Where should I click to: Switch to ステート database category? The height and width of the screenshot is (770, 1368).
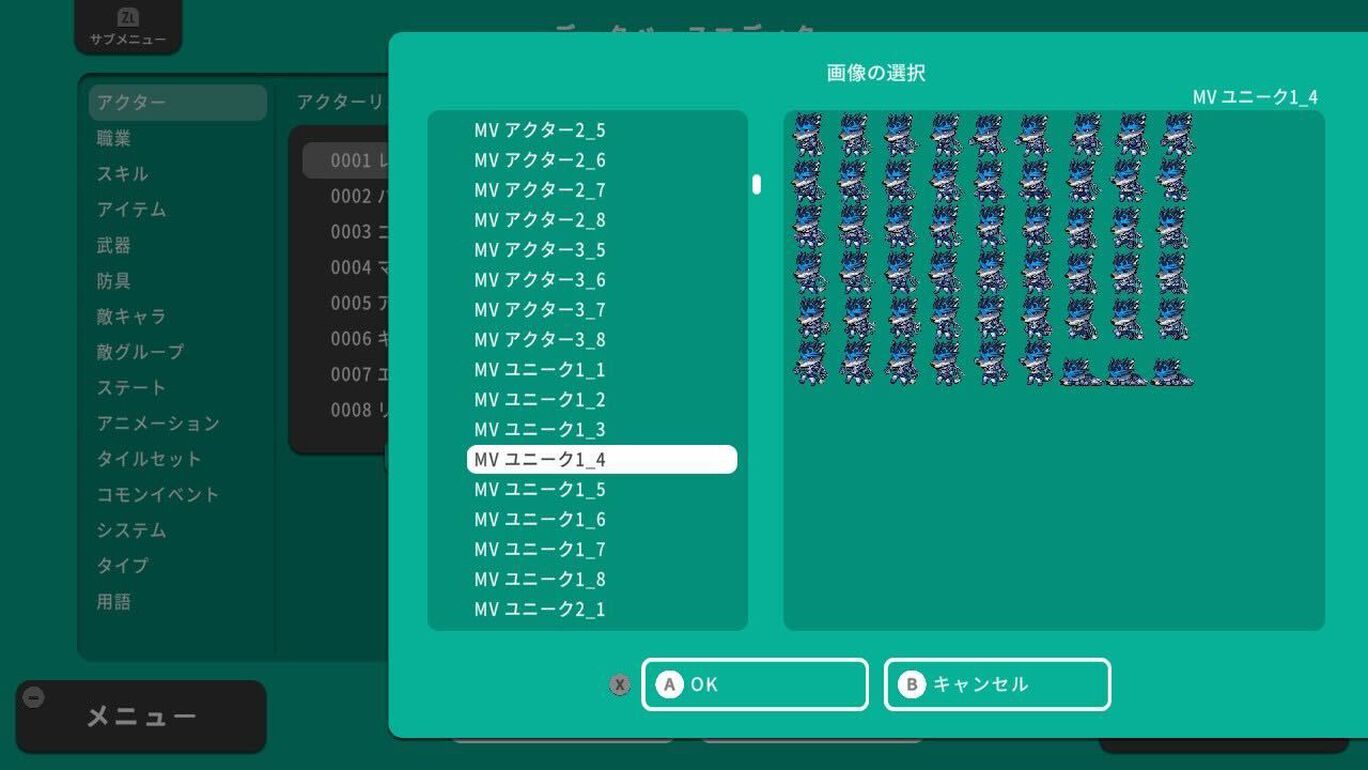(x=178, y=388)
